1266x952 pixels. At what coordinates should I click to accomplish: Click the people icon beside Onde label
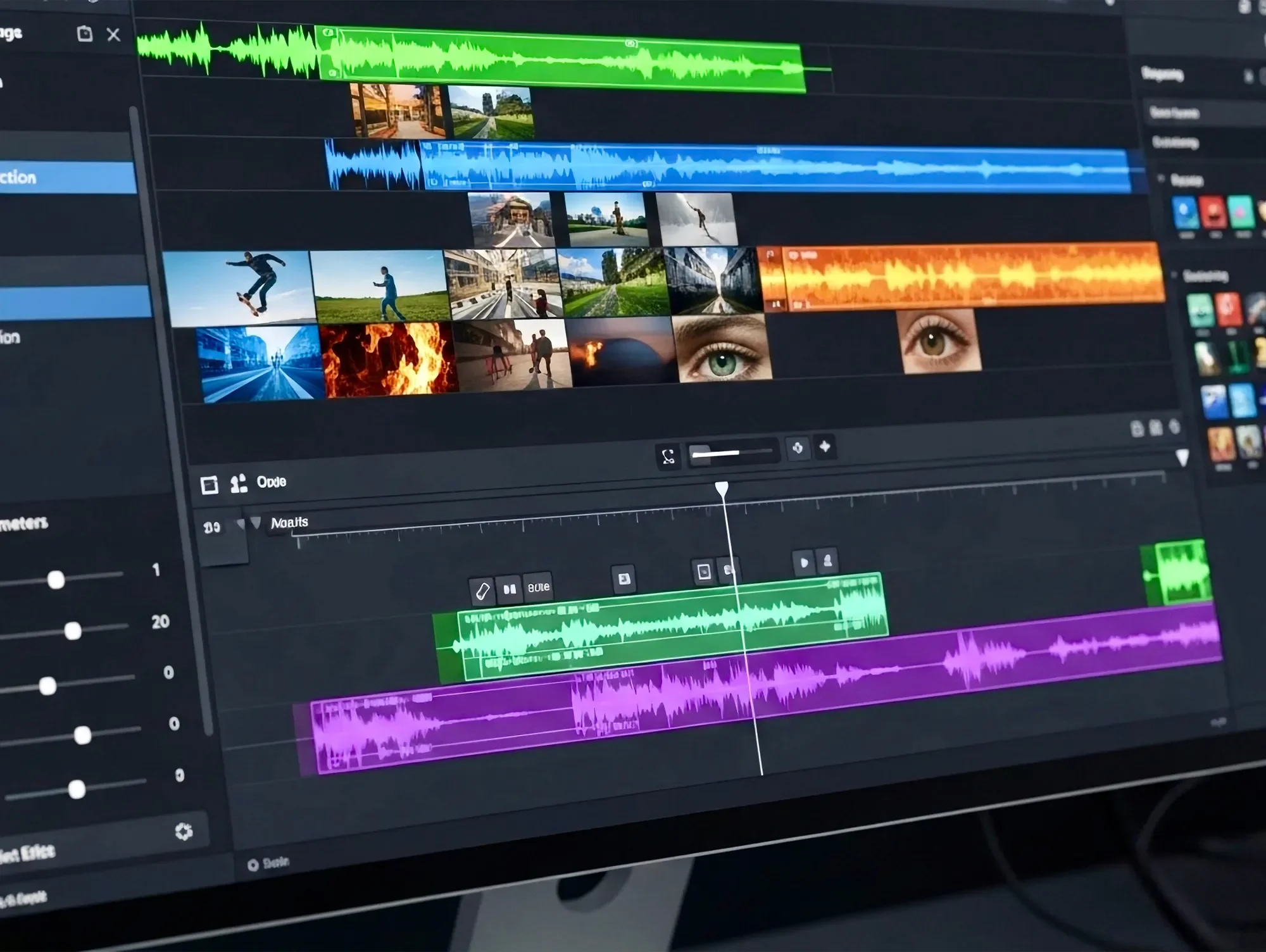(x=239, y=484)
